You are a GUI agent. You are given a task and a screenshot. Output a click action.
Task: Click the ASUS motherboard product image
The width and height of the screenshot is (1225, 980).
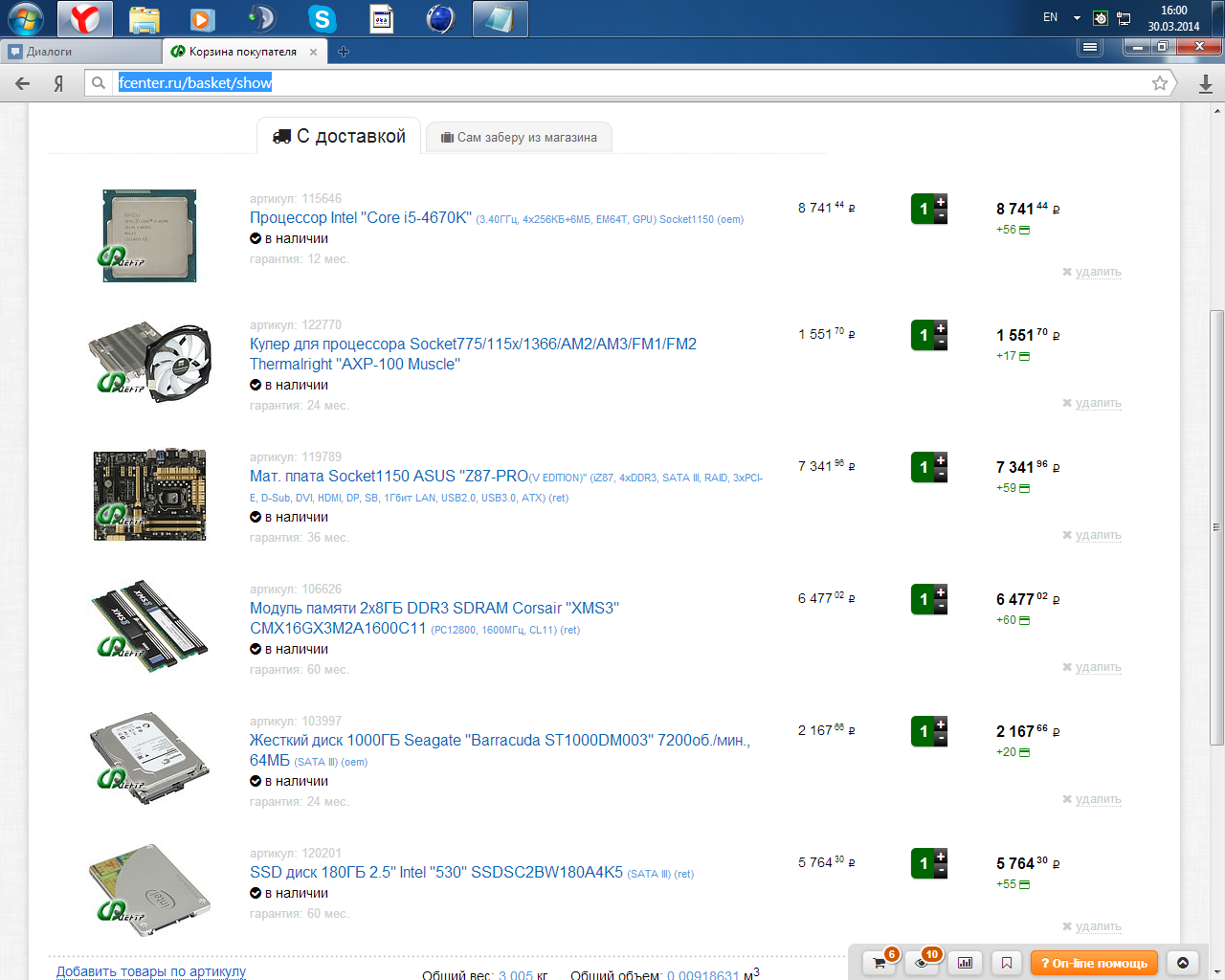149,495
